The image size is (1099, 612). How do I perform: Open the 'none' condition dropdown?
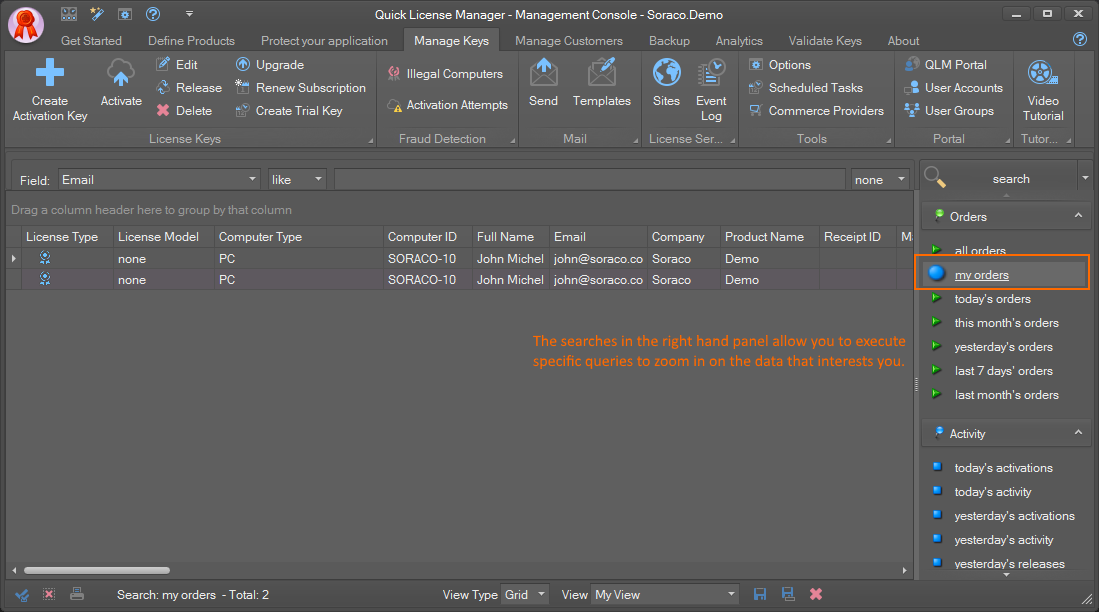click(880, 179)
